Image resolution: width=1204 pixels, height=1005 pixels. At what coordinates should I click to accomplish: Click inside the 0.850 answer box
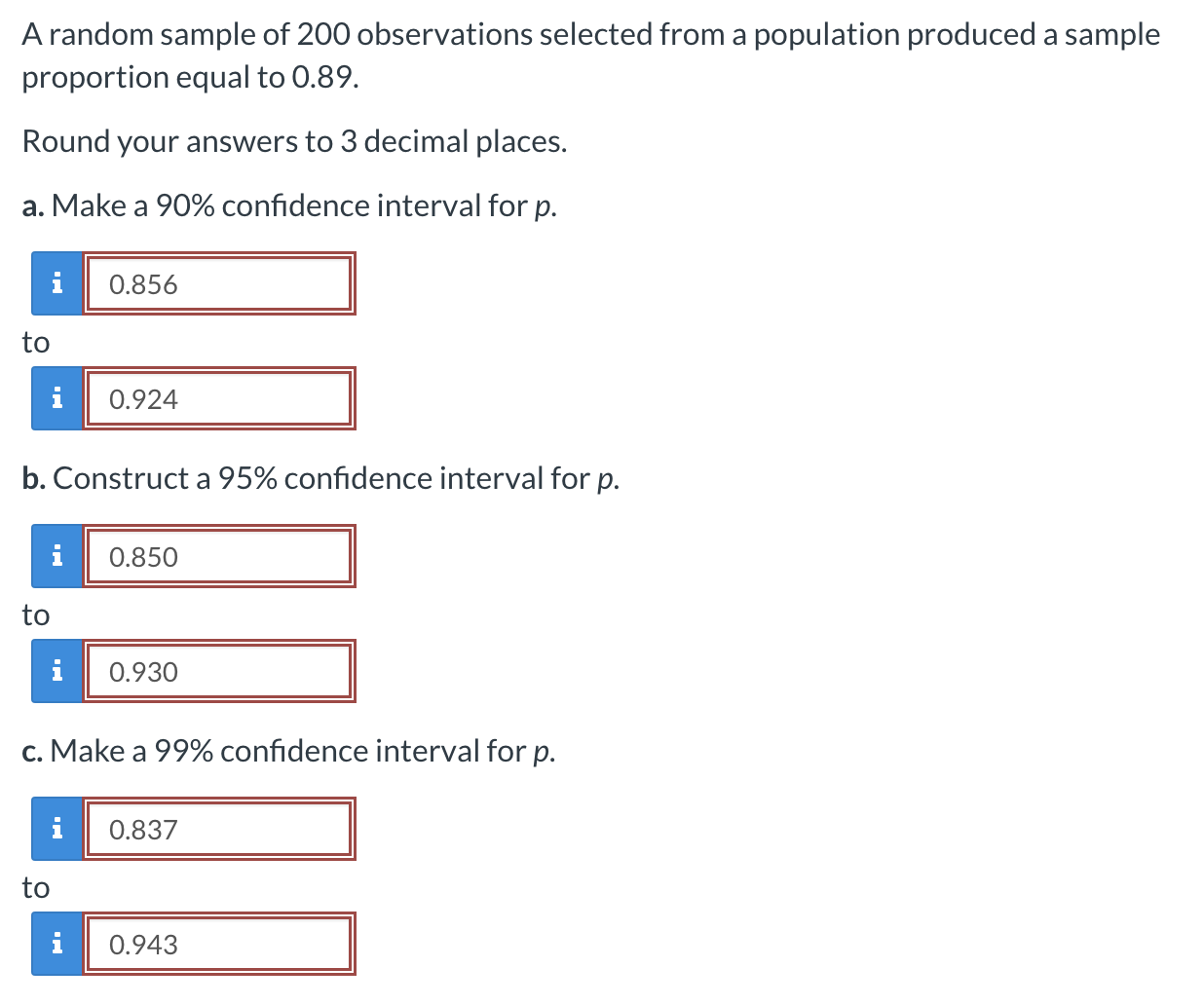(x=219, y=556)
